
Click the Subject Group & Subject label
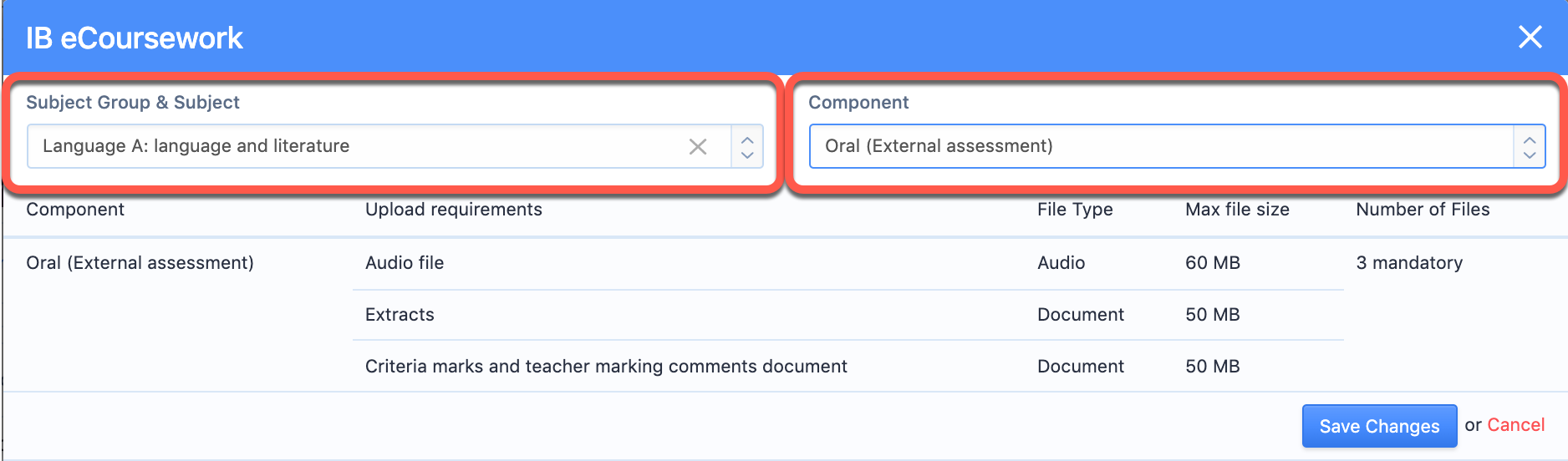[133, 103]
